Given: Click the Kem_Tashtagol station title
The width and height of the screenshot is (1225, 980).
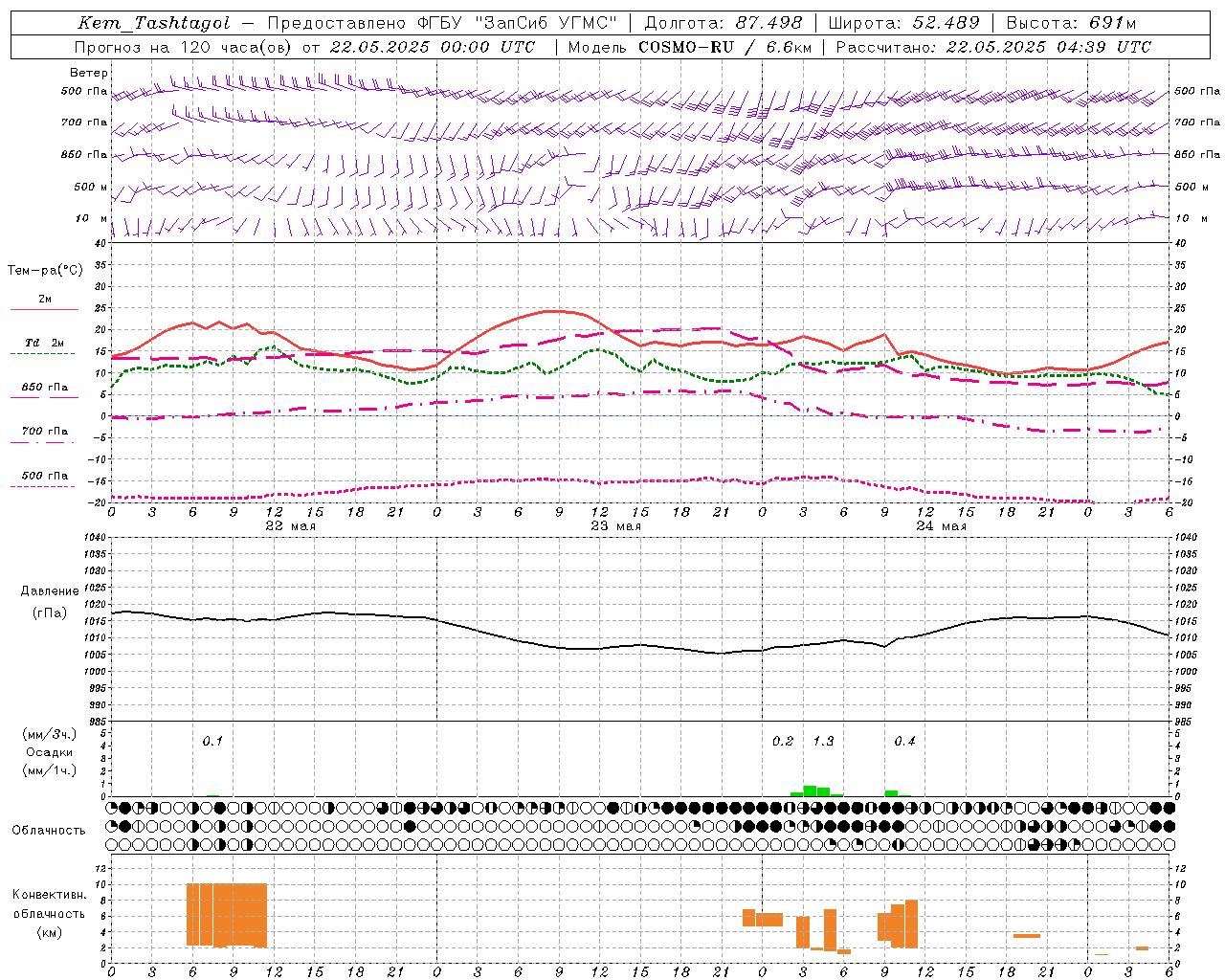Looking at the screenshot, I should click(x=154, y=23).
